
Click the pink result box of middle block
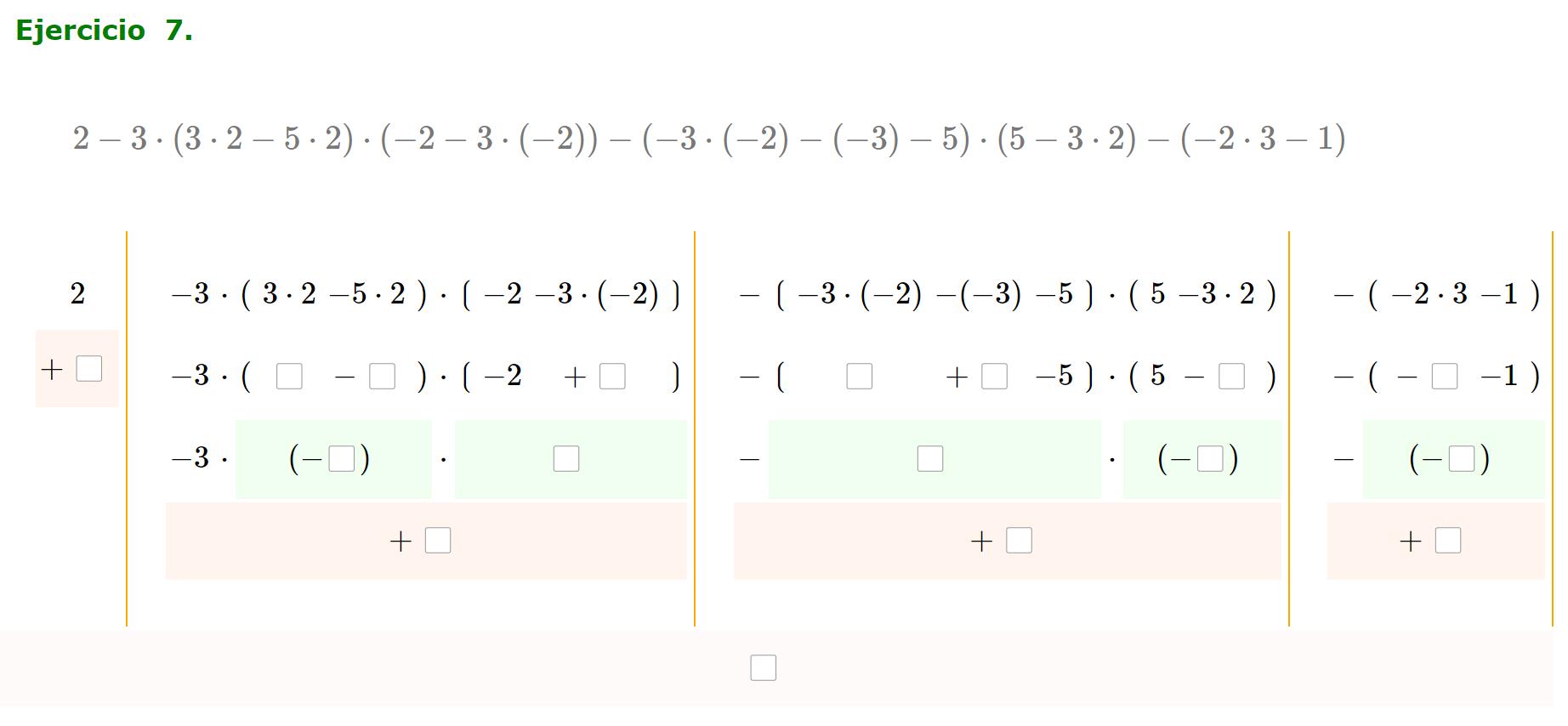1018,541
